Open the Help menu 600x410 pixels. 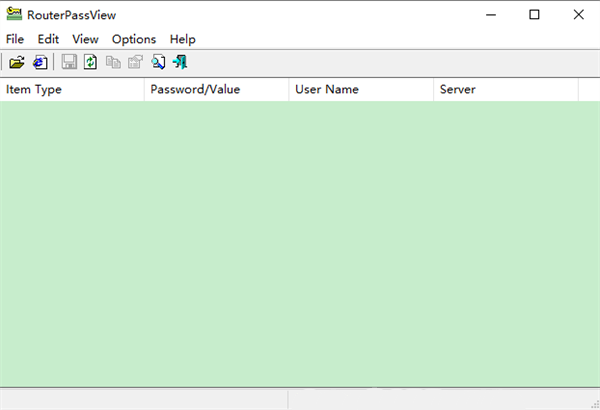tap(183, 39)
